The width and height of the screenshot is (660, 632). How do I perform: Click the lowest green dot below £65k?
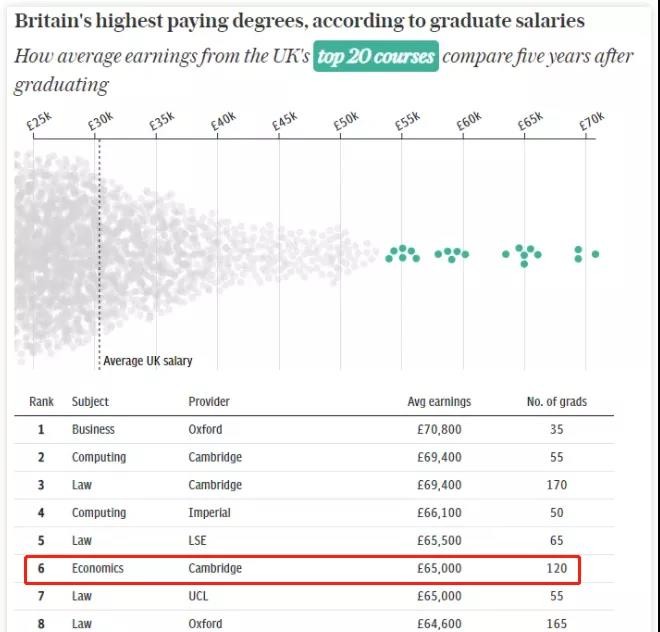pyautogui.click(x=524, y=264)
